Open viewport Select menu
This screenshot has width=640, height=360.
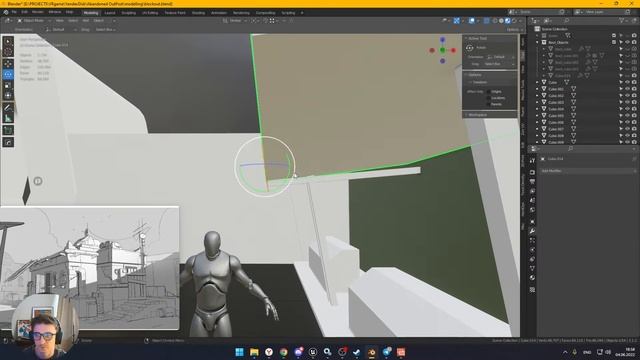tap(73, 20)
